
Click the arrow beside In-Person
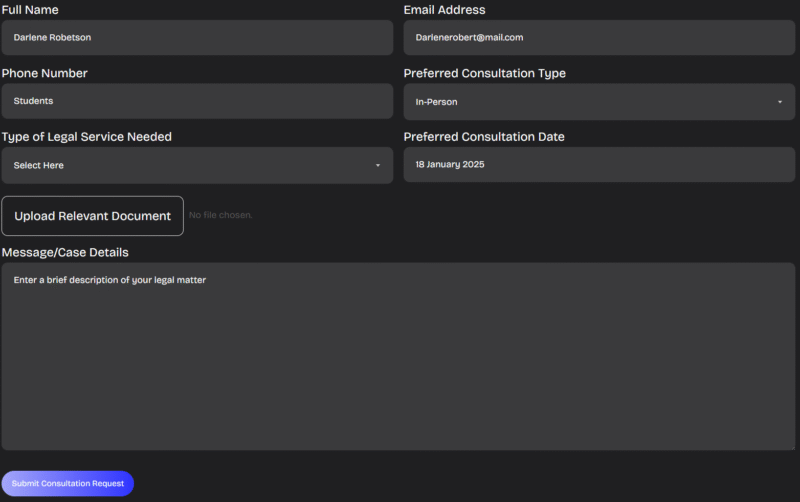coord(779,102)
